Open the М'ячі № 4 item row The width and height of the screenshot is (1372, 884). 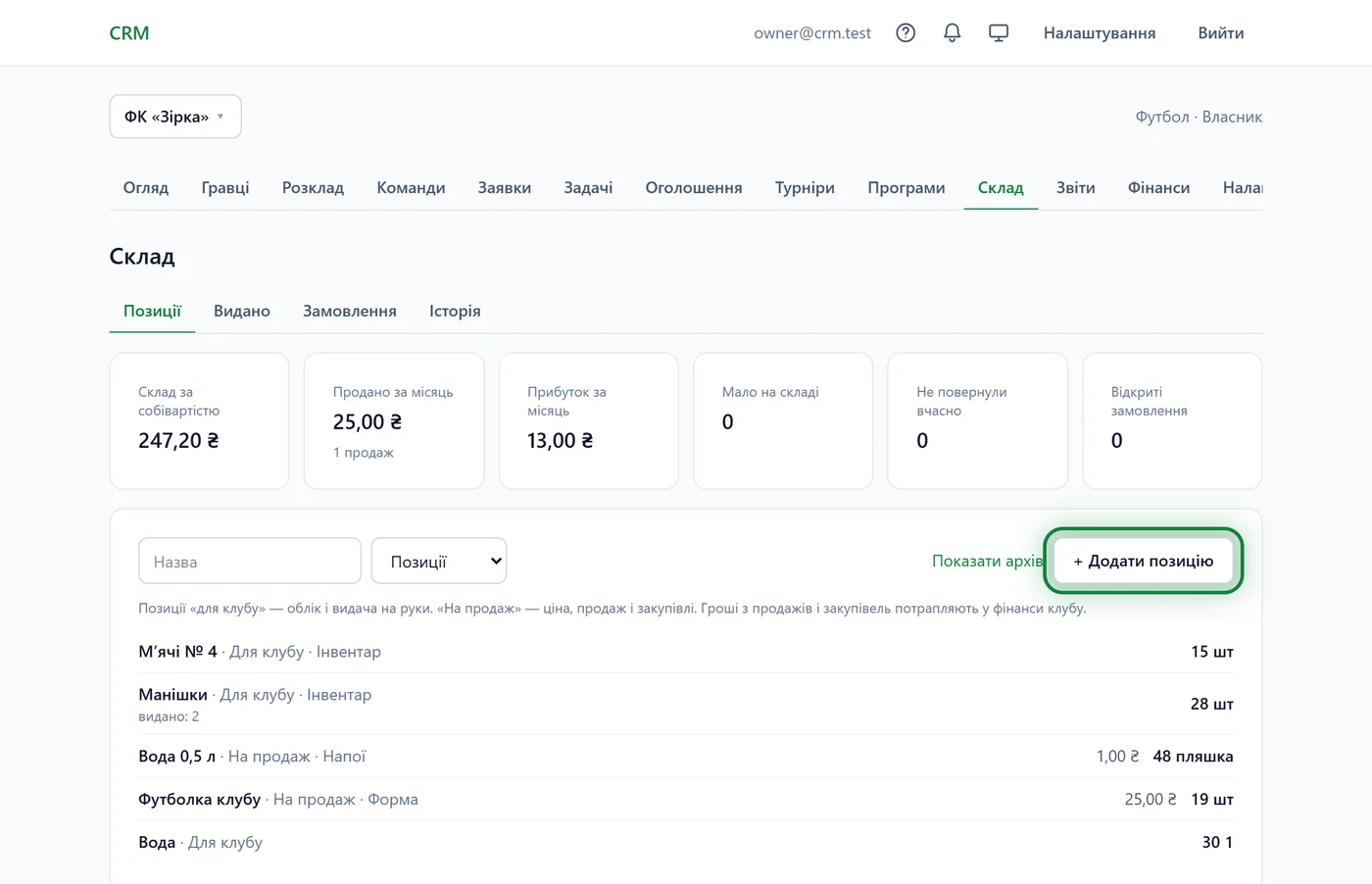[x=686, y=652]
